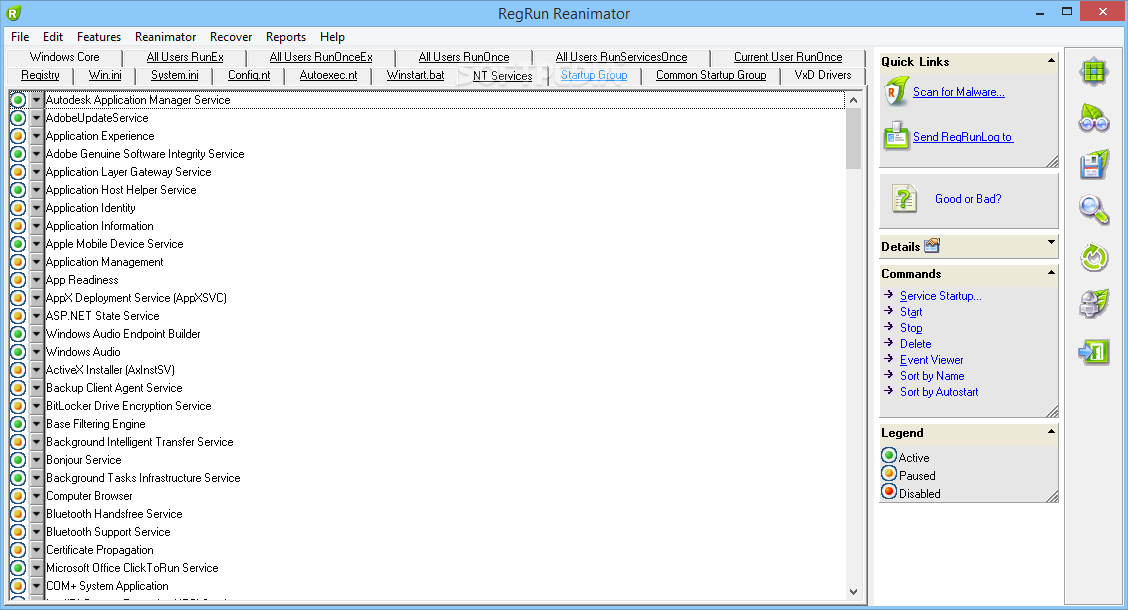Expand the Details panel

[x=1051, y=242]
